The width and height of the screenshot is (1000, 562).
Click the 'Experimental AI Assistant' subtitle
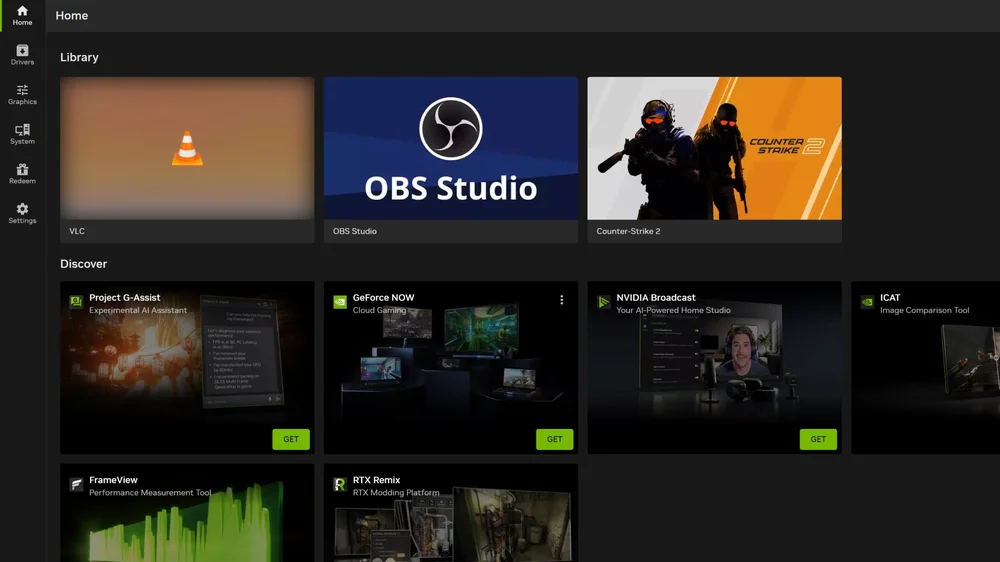(x=138, y=310)
